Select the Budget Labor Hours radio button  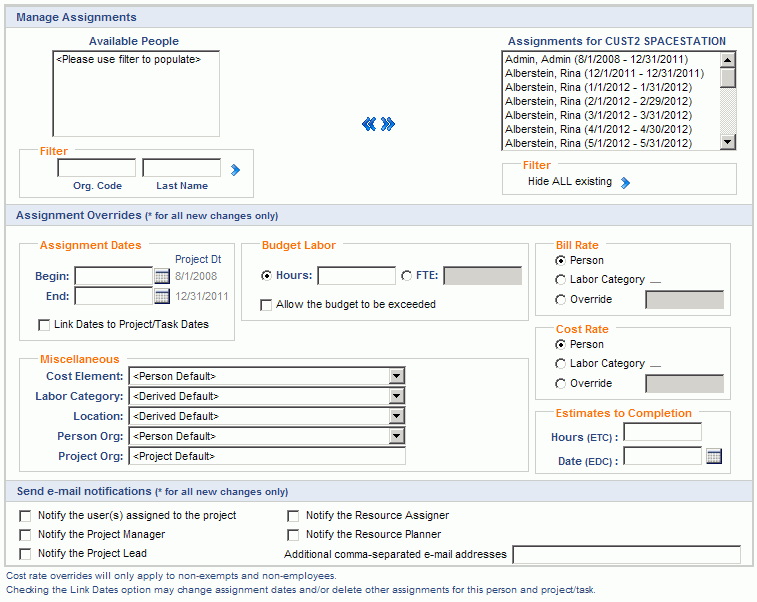pyautogui.click(x=266, y=276)
